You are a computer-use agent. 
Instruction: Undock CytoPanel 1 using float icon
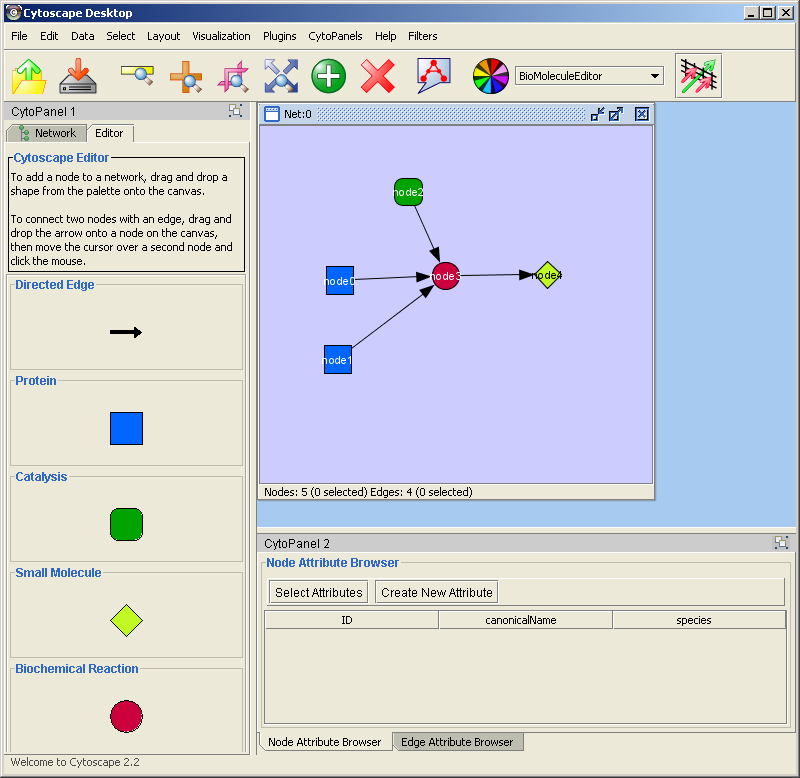coord(235,111)
